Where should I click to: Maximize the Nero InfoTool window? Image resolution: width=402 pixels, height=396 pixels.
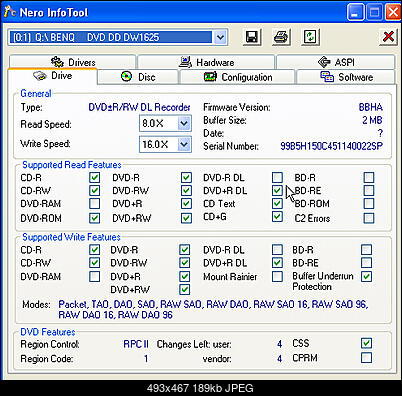[374, 13]
